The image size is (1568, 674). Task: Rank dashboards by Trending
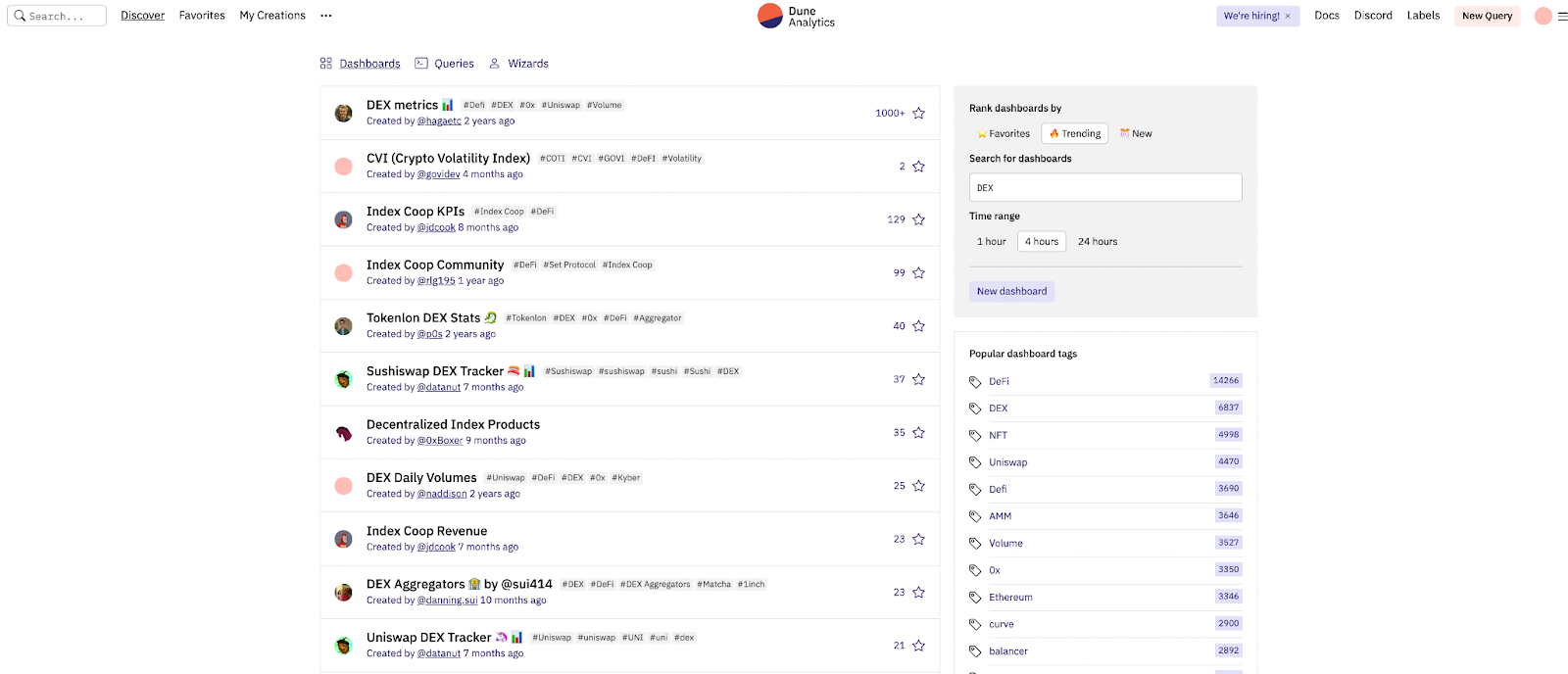[1074, 133]
